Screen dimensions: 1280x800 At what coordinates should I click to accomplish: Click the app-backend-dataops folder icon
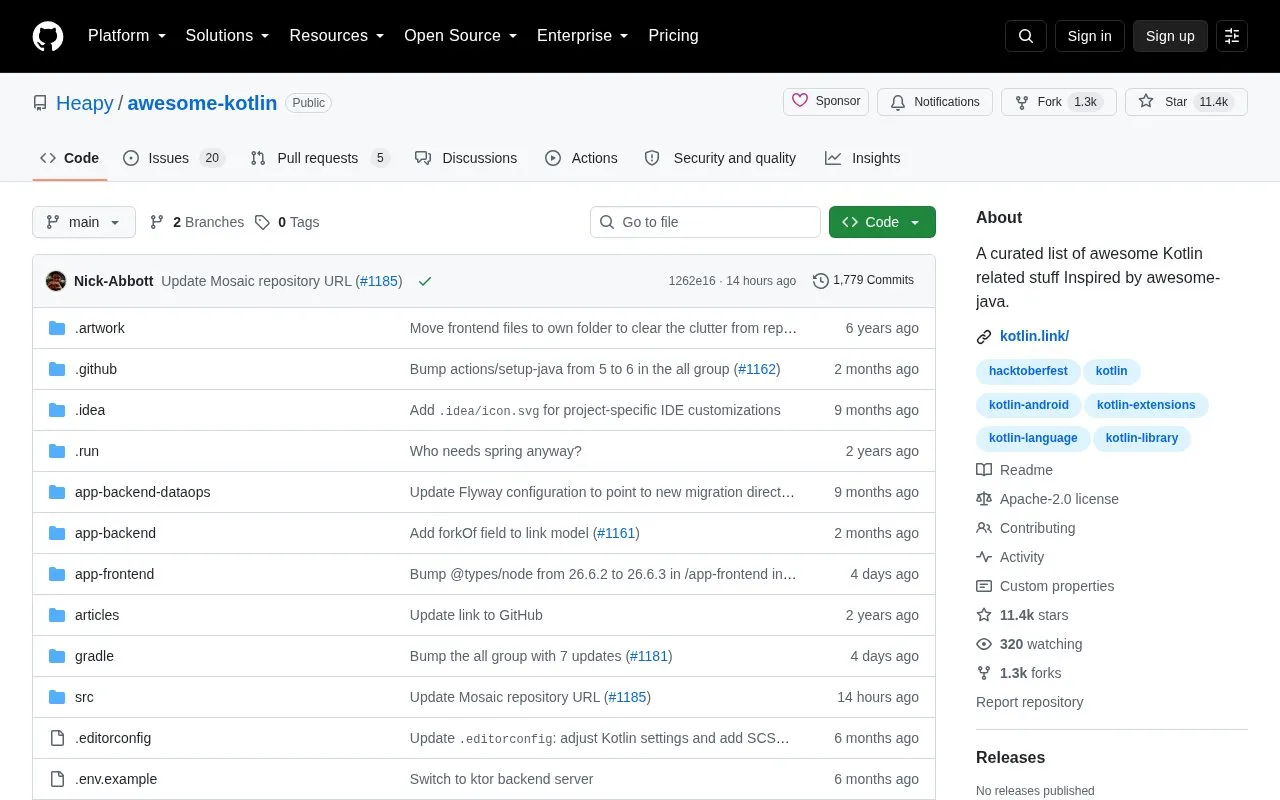coord(57,492)
